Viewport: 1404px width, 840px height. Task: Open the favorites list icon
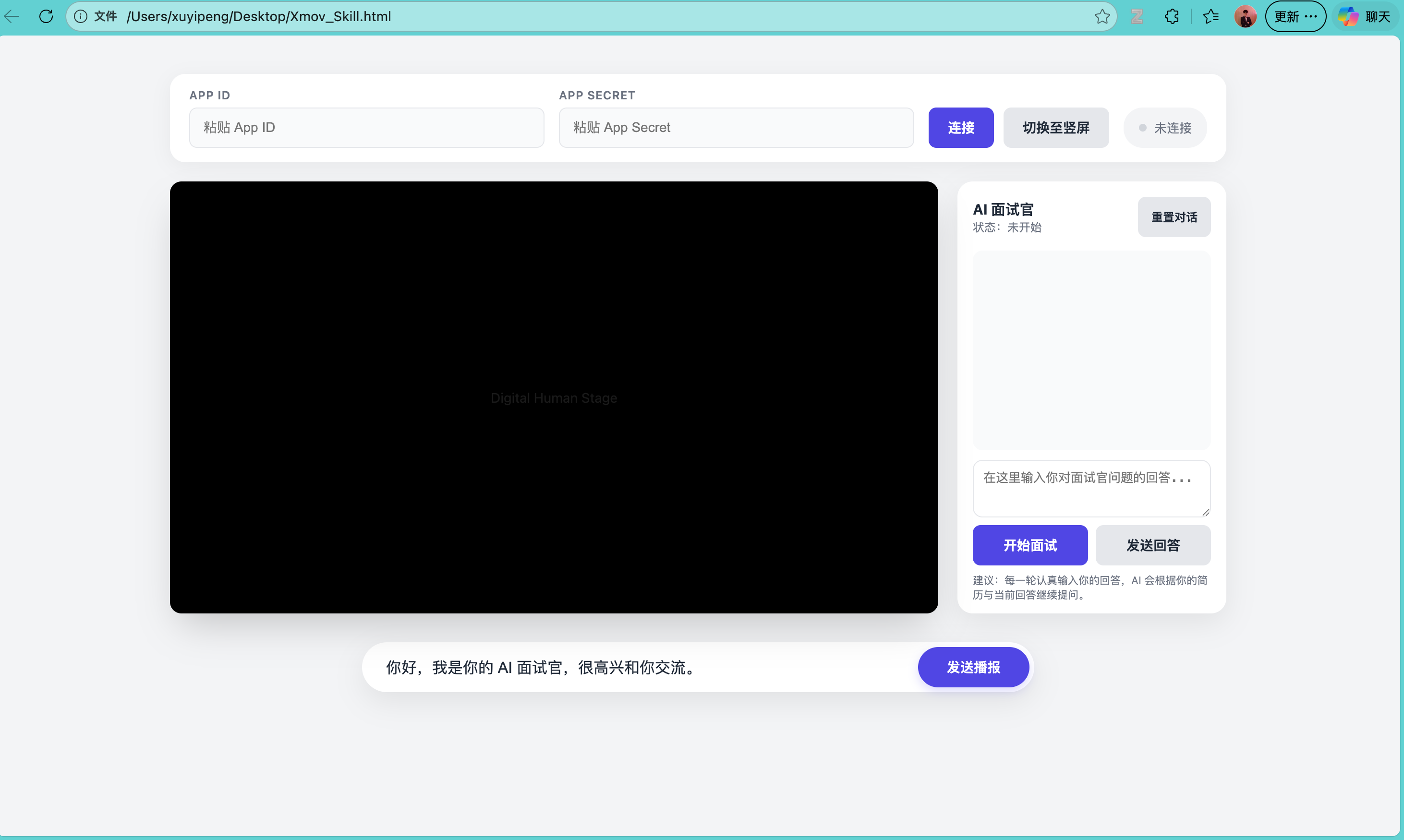point(1210,16)
